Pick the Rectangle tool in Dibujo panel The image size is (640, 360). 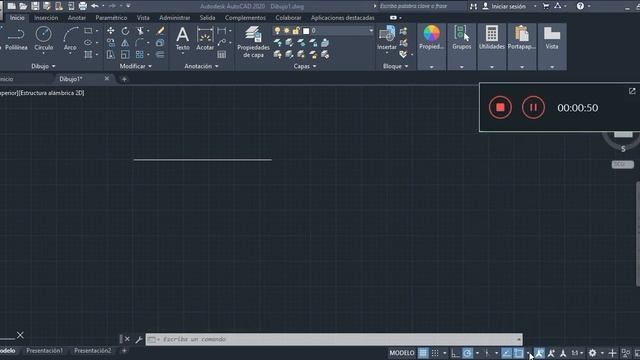88,31
